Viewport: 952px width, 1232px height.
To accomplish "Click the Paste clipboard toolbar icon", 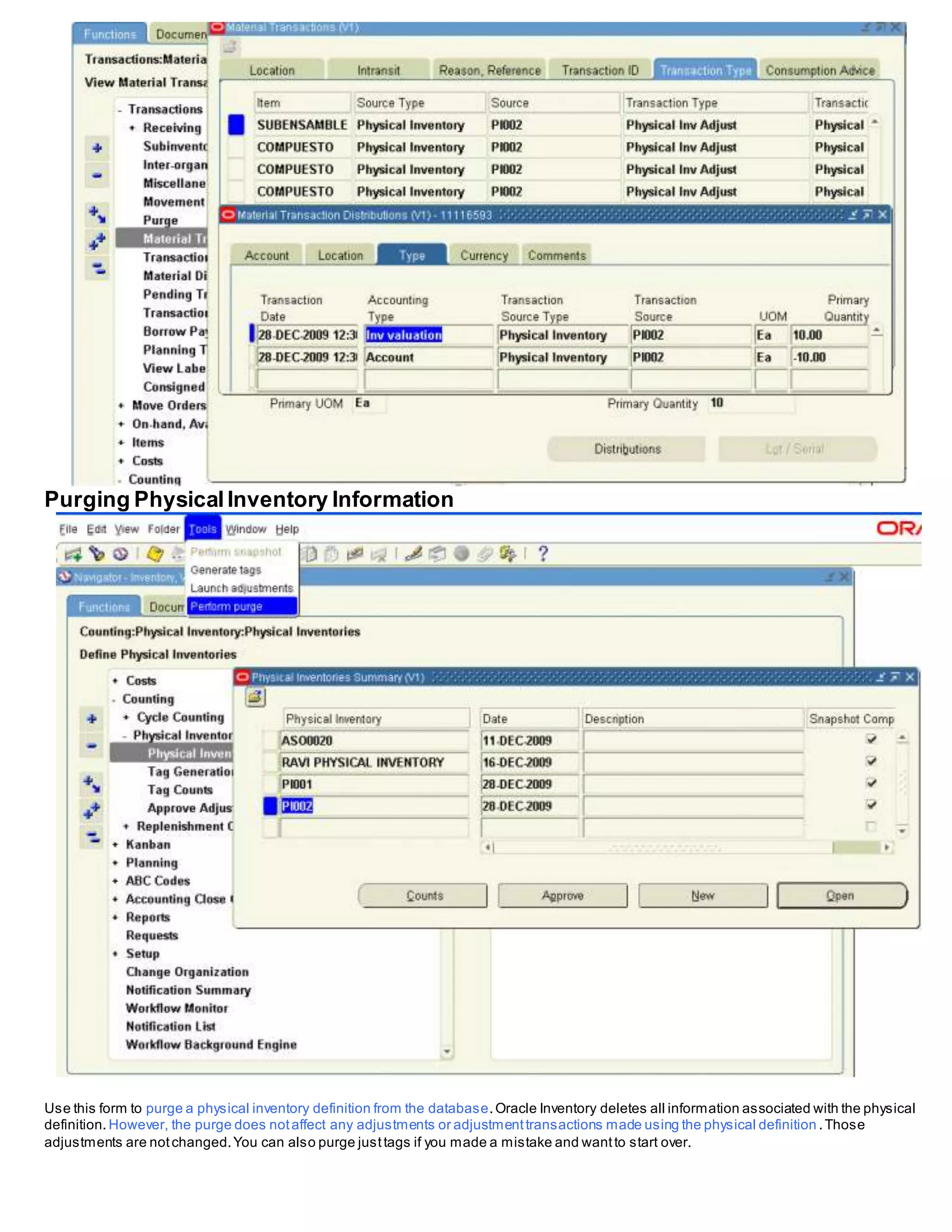I will point(331,555).
